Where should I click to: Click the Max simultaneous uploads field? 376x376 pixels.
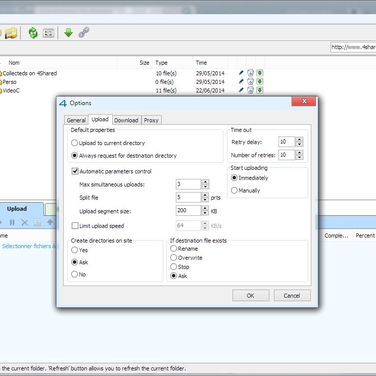[188, 184]
